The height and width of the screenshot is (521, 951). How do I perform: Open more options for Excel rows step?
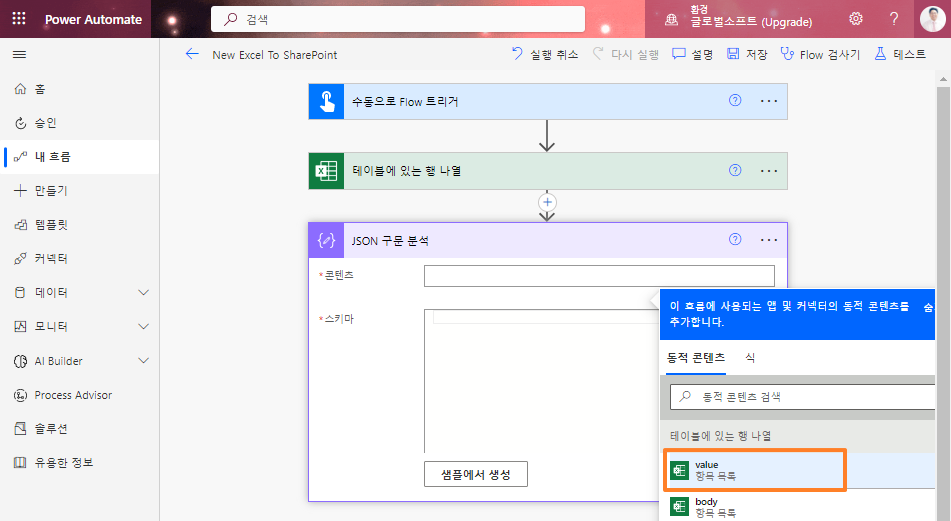click(769, 171)
